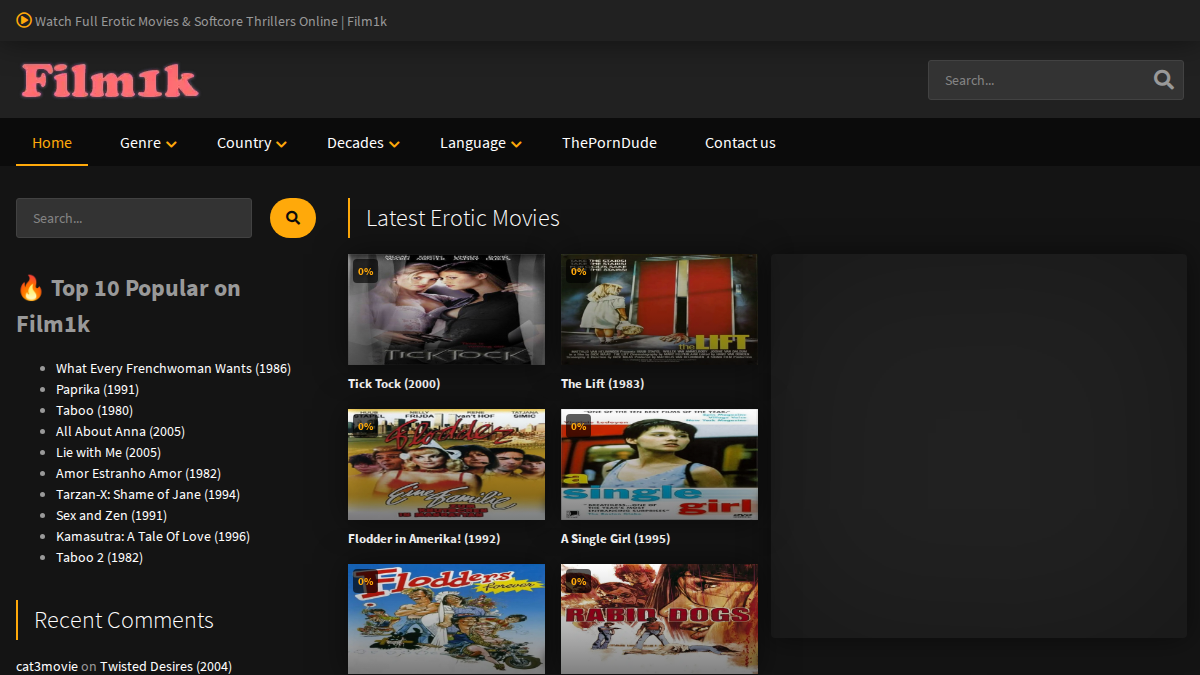Click the 0% rating badge on Tick Tock
The image size is (1200, 675).
(x=366, y=271)
